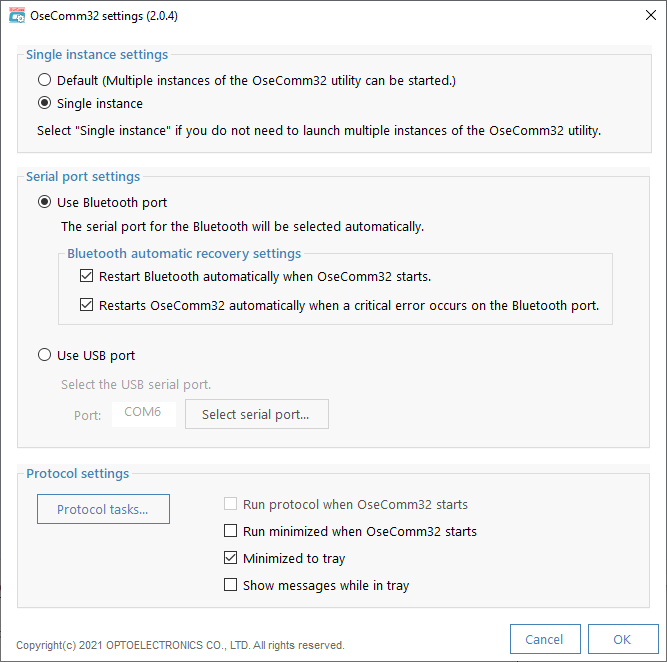
Task: Select the Default multiple instances option
Action: pos(44,80)
